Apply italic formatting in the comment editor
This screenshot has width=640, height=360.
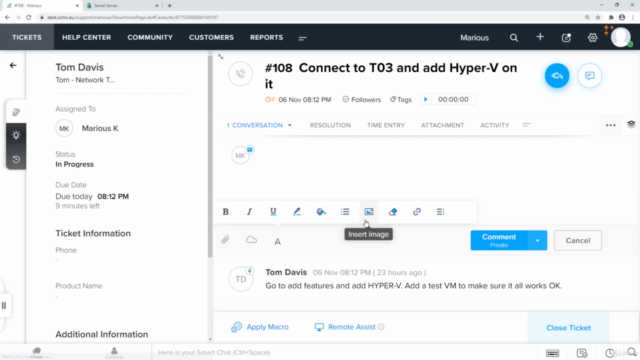pyautogui.click(x=249, y=212)
